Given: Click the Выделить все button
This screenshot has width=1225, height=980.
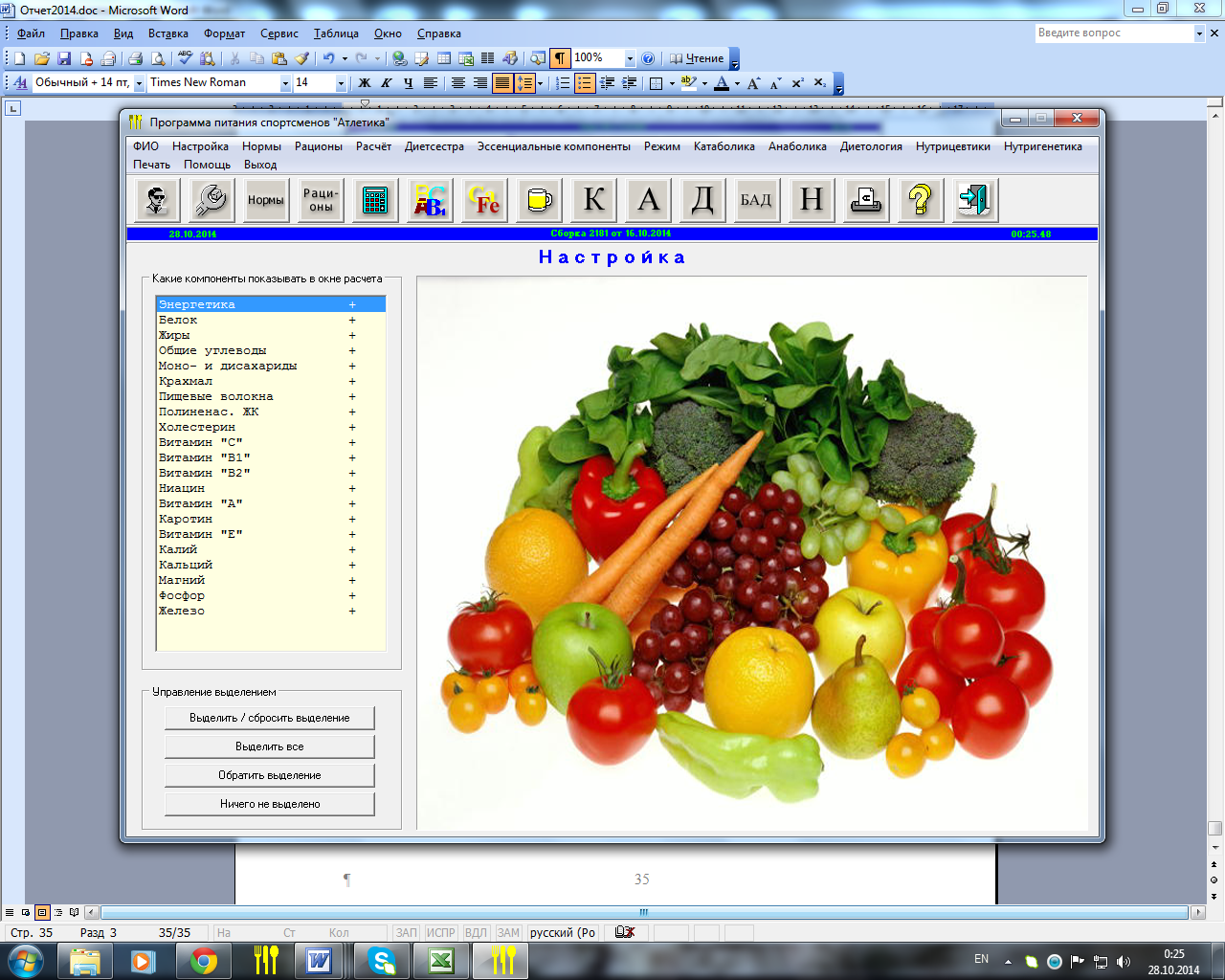Looking at the screenshot, I should (269, 746).
